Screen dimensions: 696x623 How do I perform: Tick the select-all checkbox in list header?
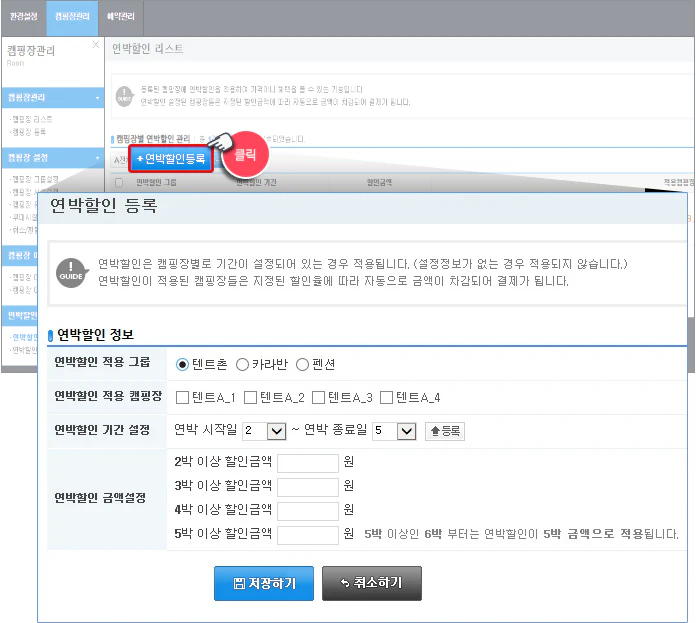(x=119, y=182)
